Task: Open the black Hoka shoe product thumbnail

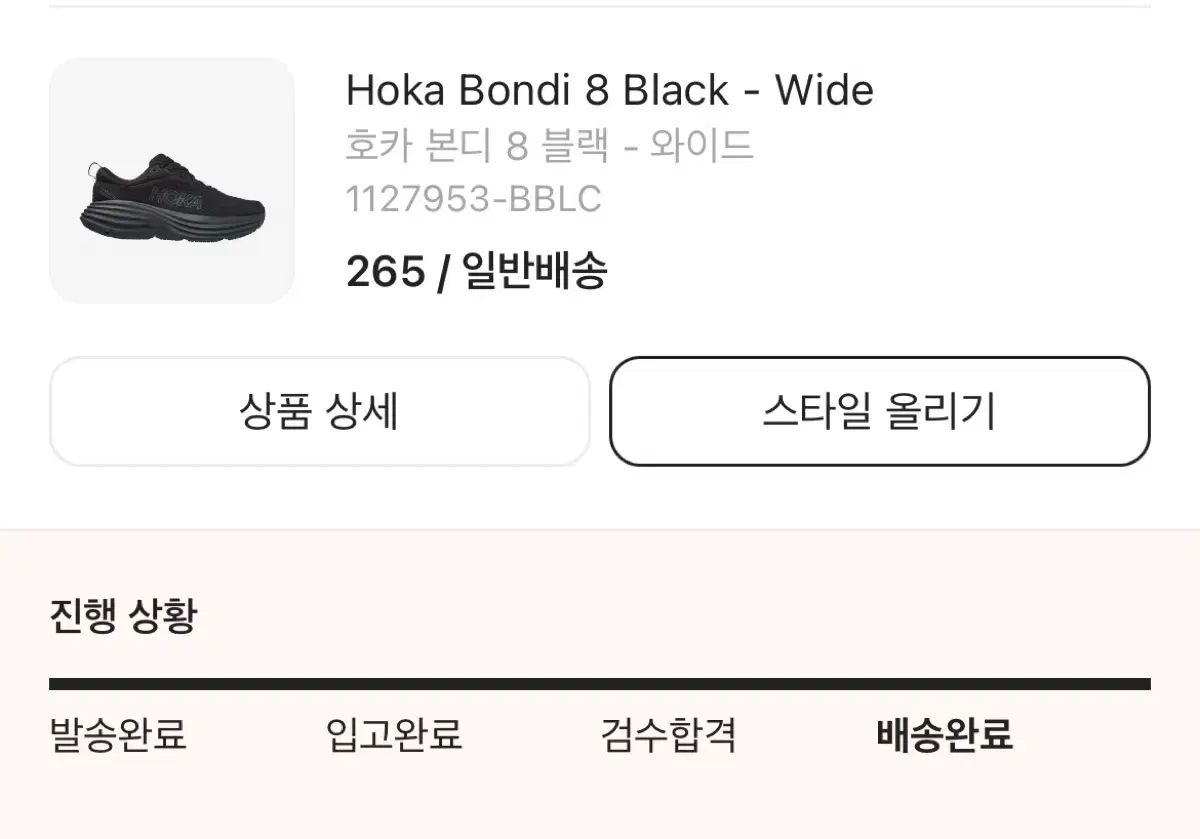Action: (x=172, y=180)
